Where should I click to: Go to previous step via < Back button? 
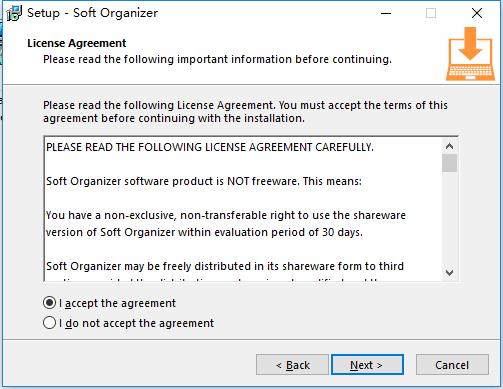pyautogui.click(x=292, y=365)
